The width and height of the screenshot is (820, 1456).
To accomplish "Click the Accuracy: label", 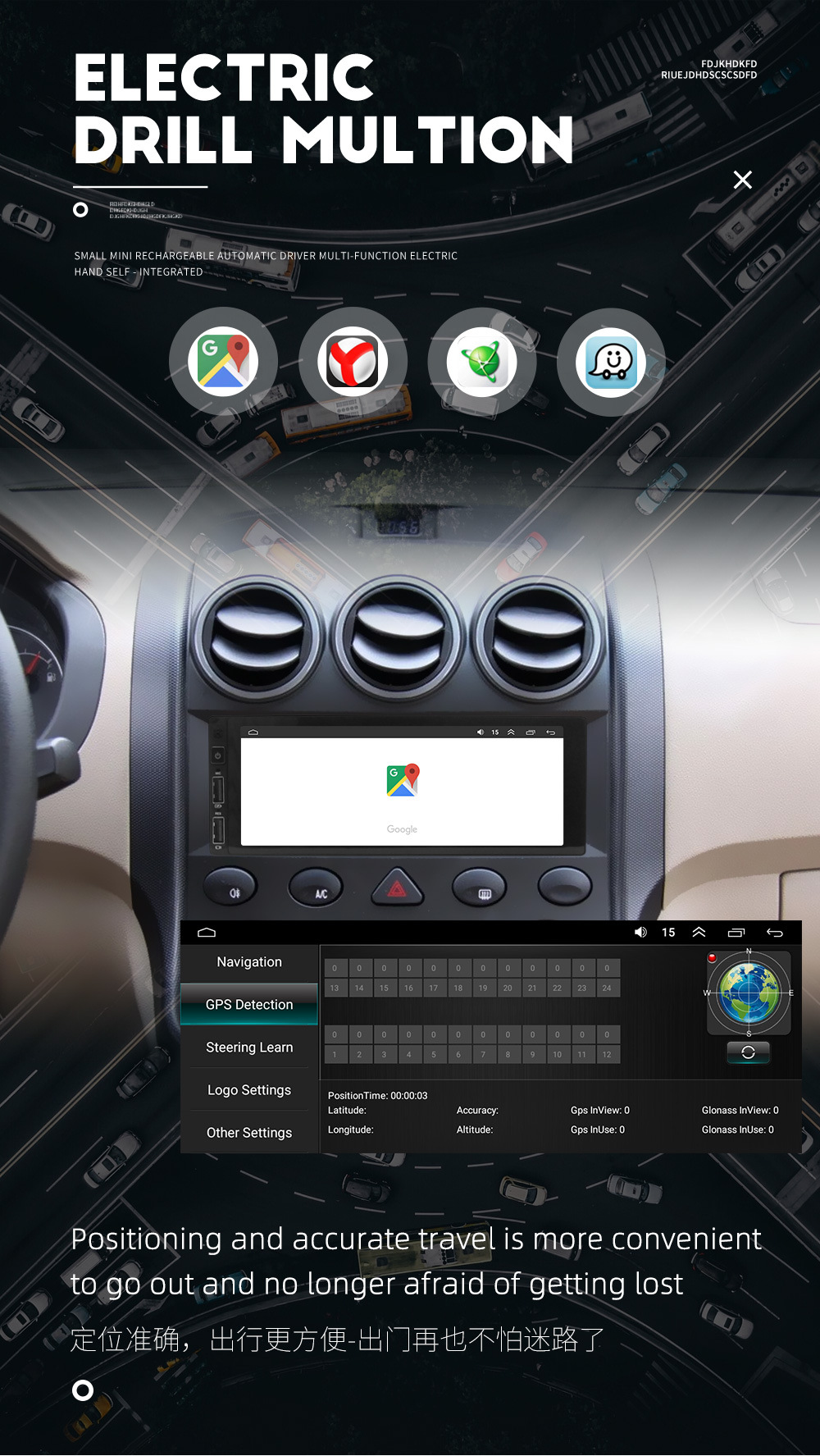I will pyautogui.click(x=477, y=1111).
